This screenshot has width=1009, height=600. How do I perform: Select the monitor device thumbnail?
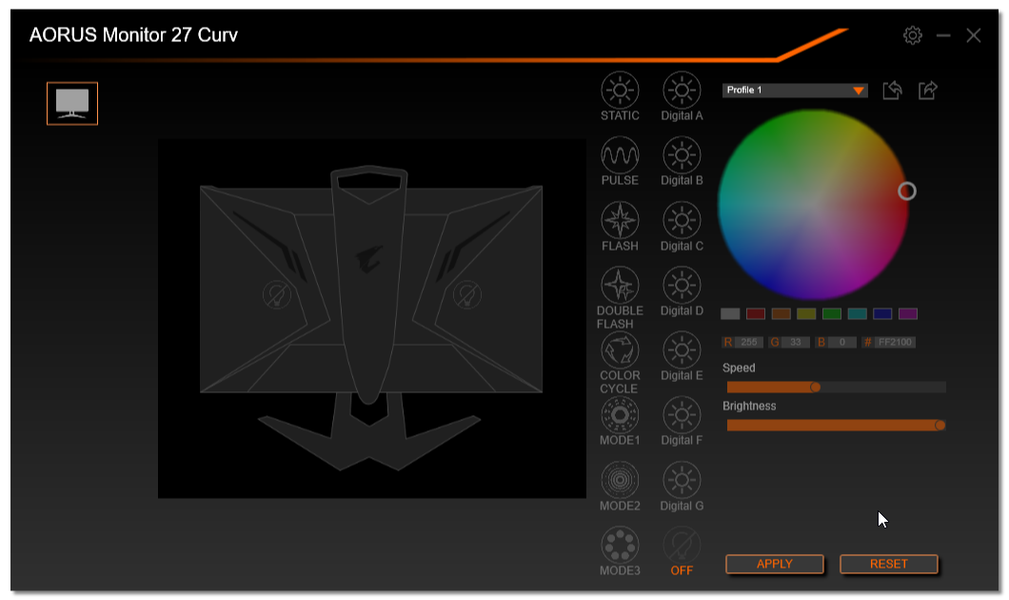72,103
